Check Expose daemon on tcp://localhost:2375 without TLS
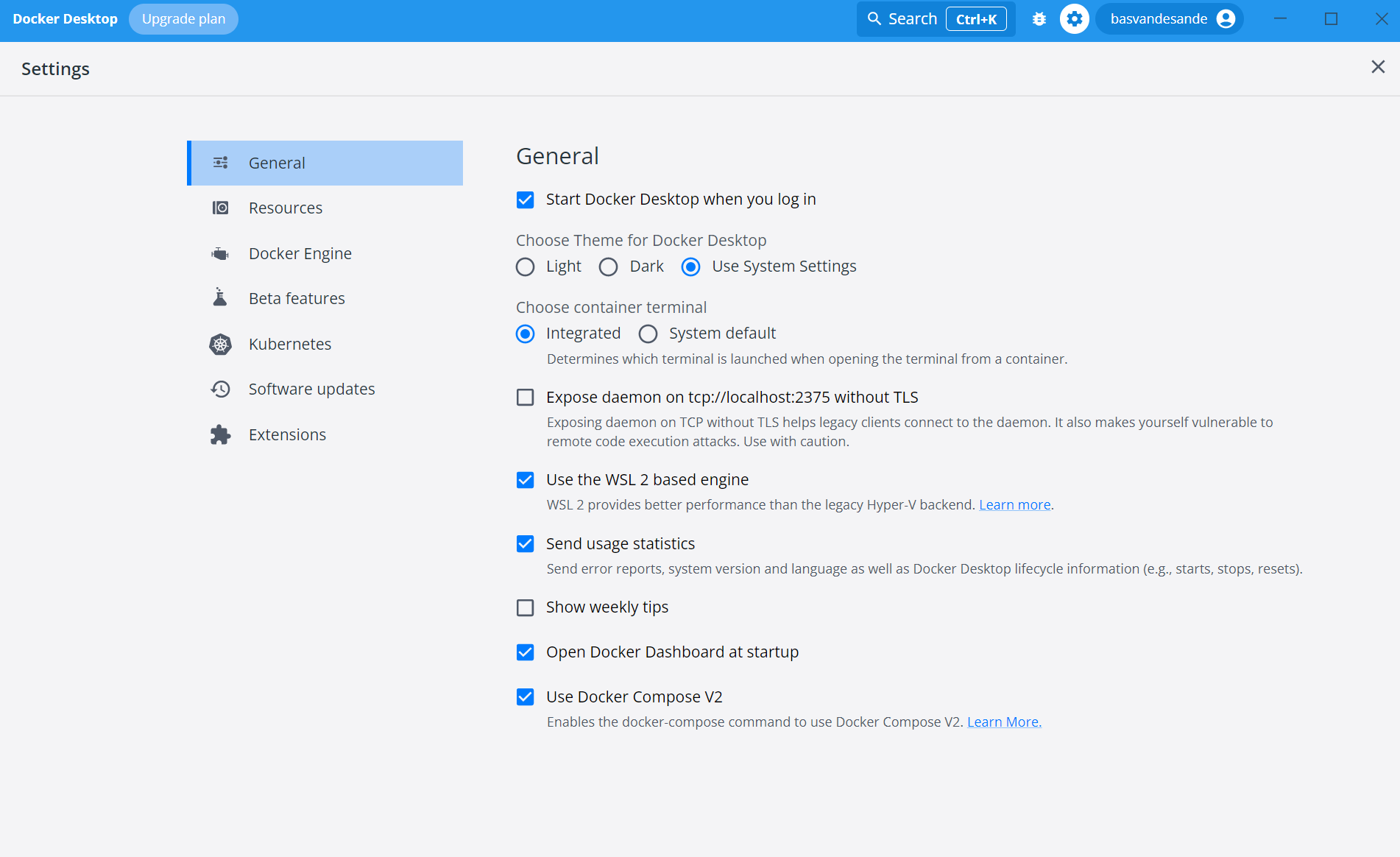This screenshot has height=857, width=1400. (x=525, y=398)
